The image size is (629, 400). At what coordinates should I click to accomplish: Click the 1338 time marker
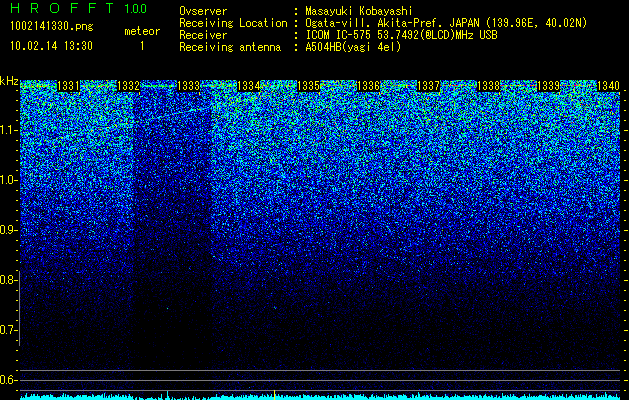pos(489,86)
